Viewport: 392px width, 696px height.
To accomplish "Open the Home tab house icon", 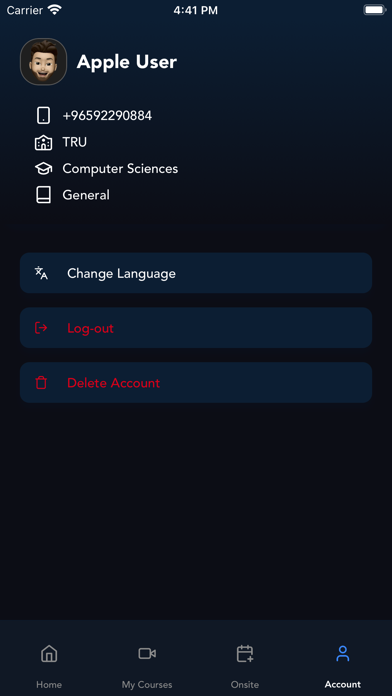I will (x=49, y=654).
